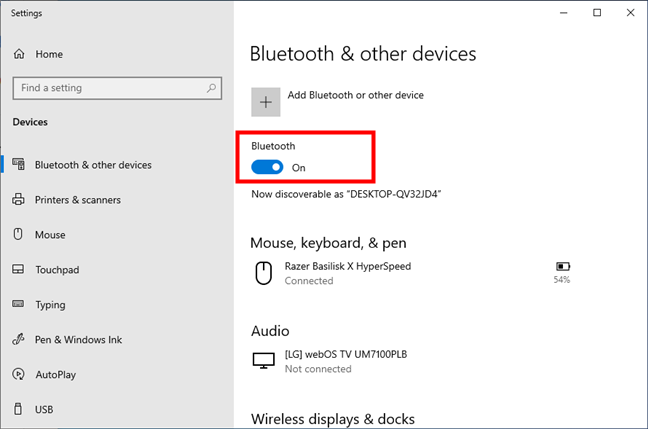648x429 pixels.
Task: Open the Mouse settings icon
Action: click(x=18, y=234)
